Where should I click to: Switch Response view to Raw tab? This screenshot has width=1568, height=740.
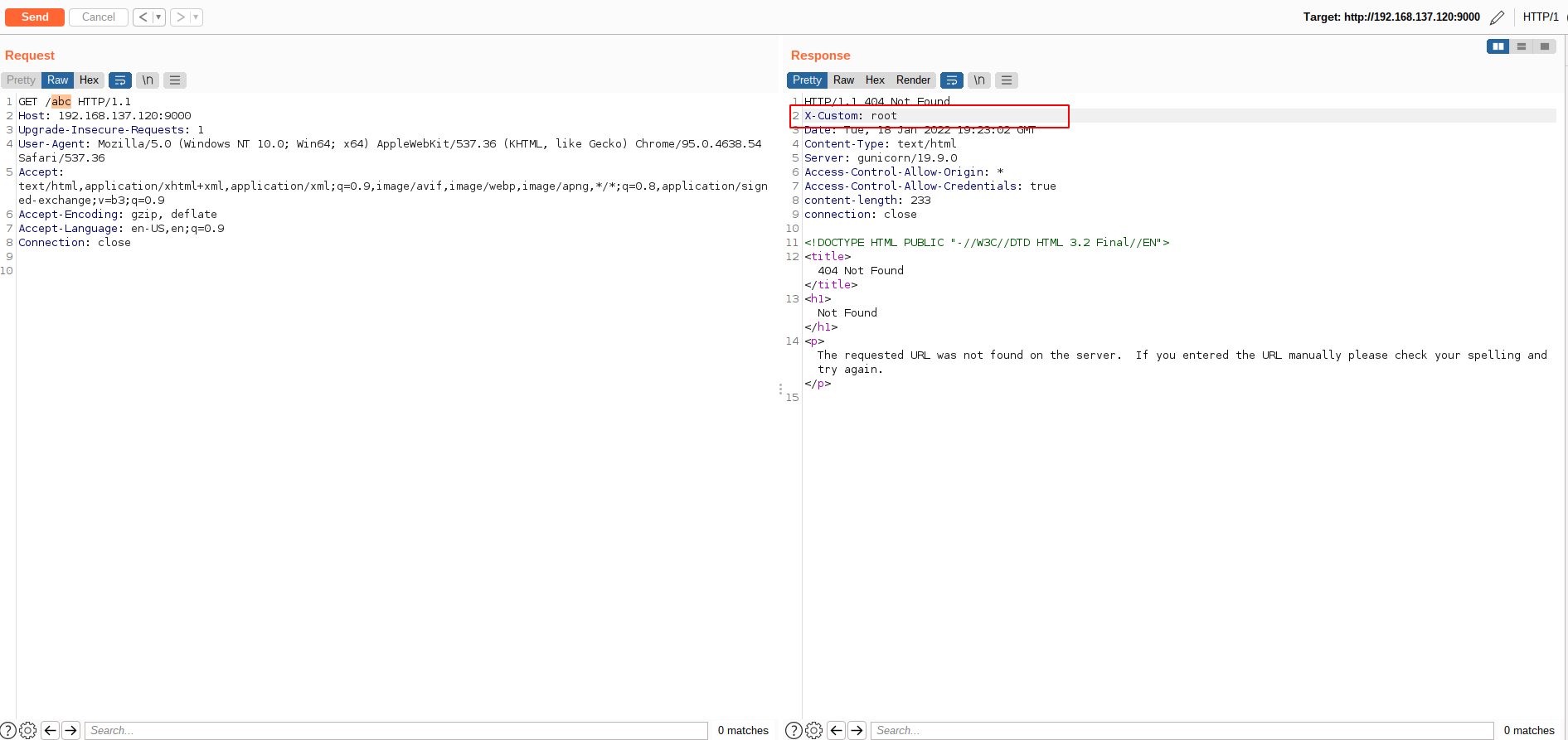pyautogui.click(x=843, y=80)
